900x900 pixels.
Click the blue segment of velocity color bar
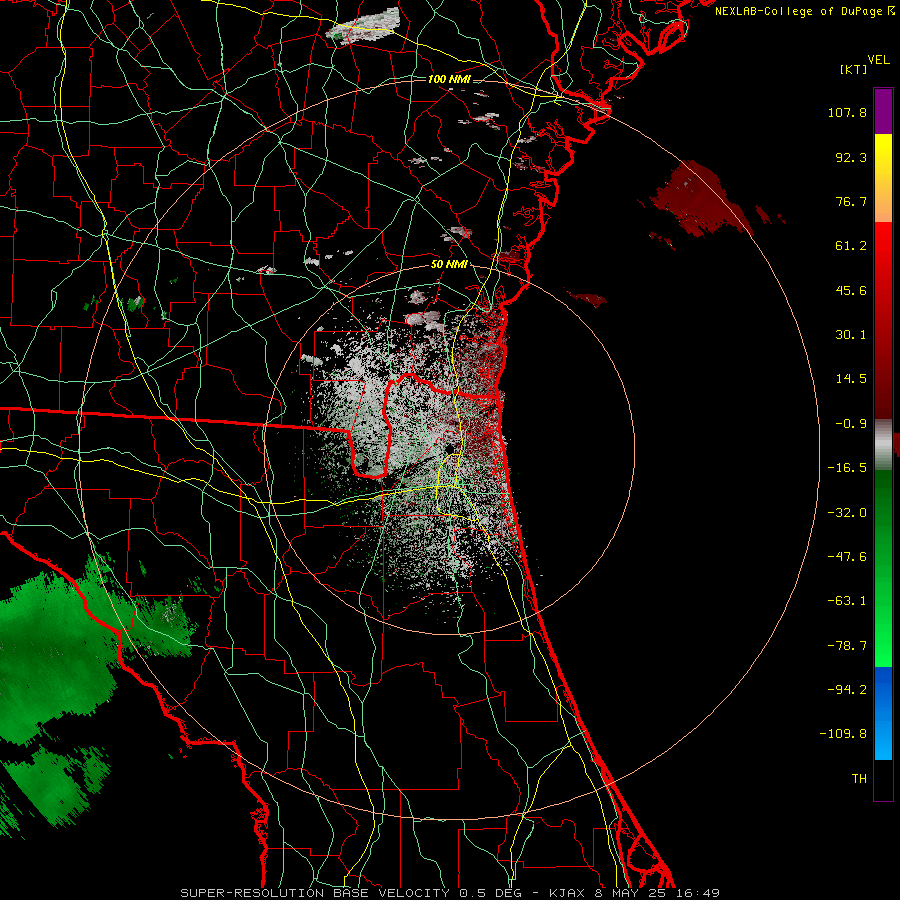coord(883,713)
